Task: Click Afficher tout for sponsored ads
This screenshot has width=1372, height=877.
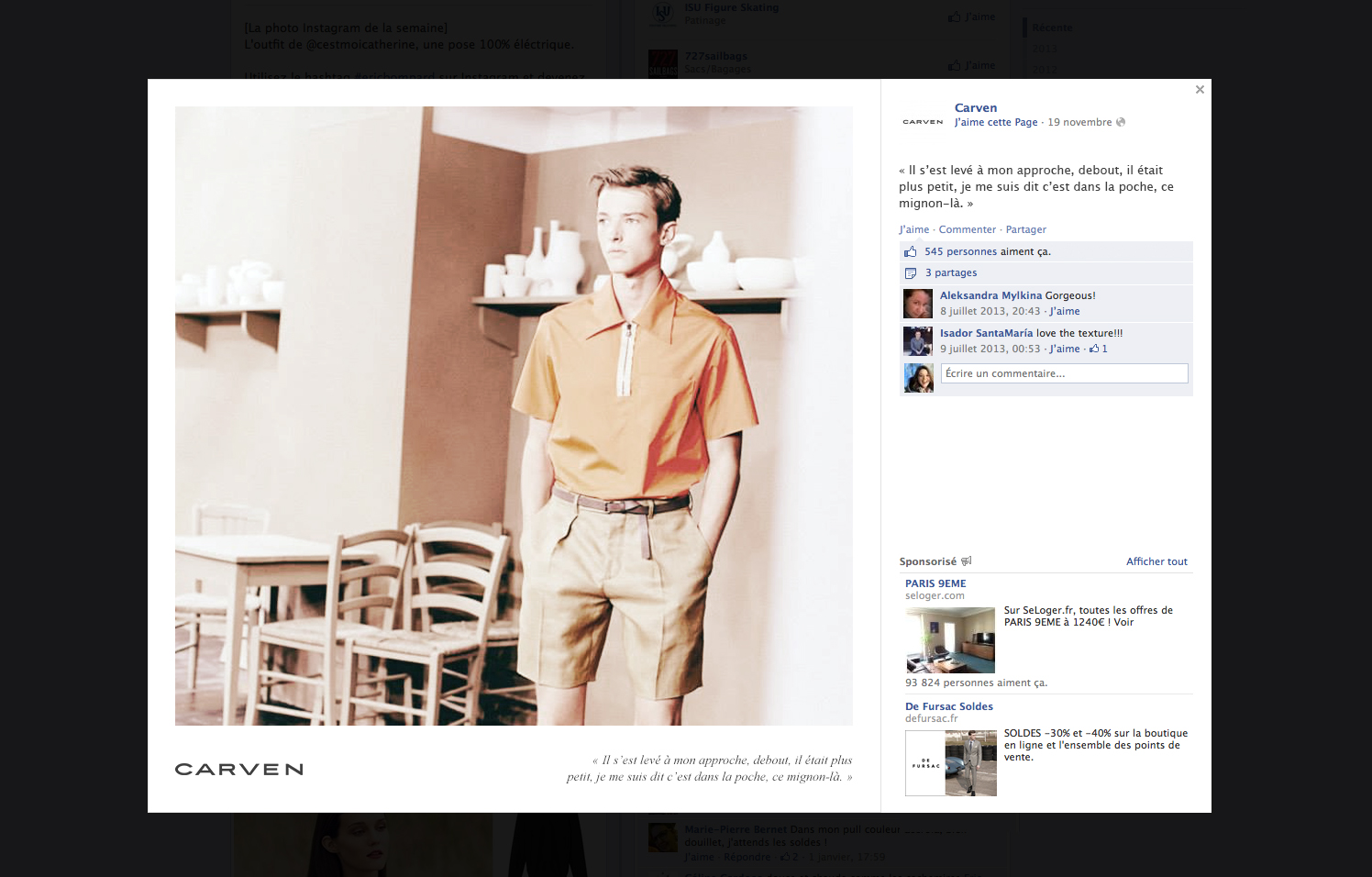Action: click(x=1156, y=561)
